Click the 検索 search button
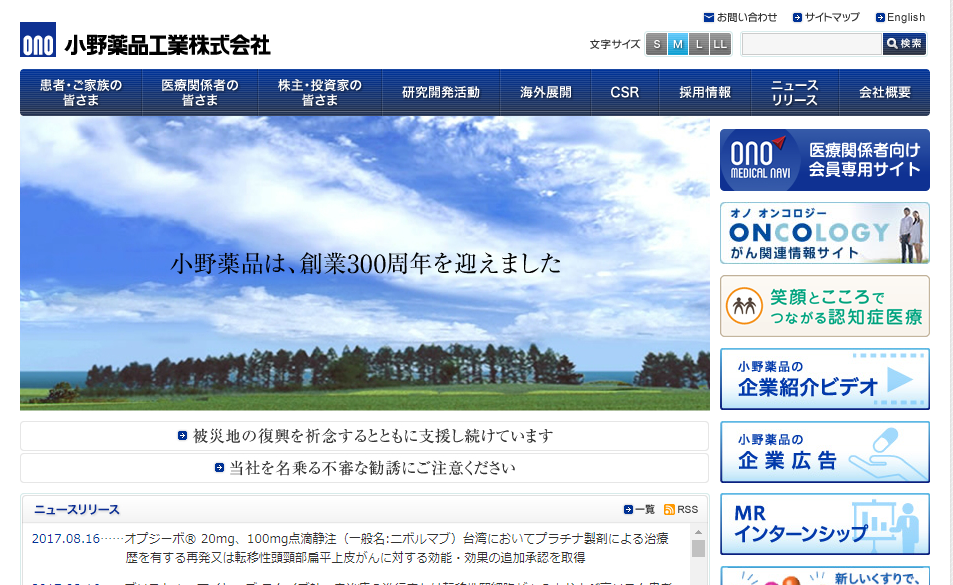Viewport: 953px width, 585px height. pyautogui.click(x=904, y=44)
